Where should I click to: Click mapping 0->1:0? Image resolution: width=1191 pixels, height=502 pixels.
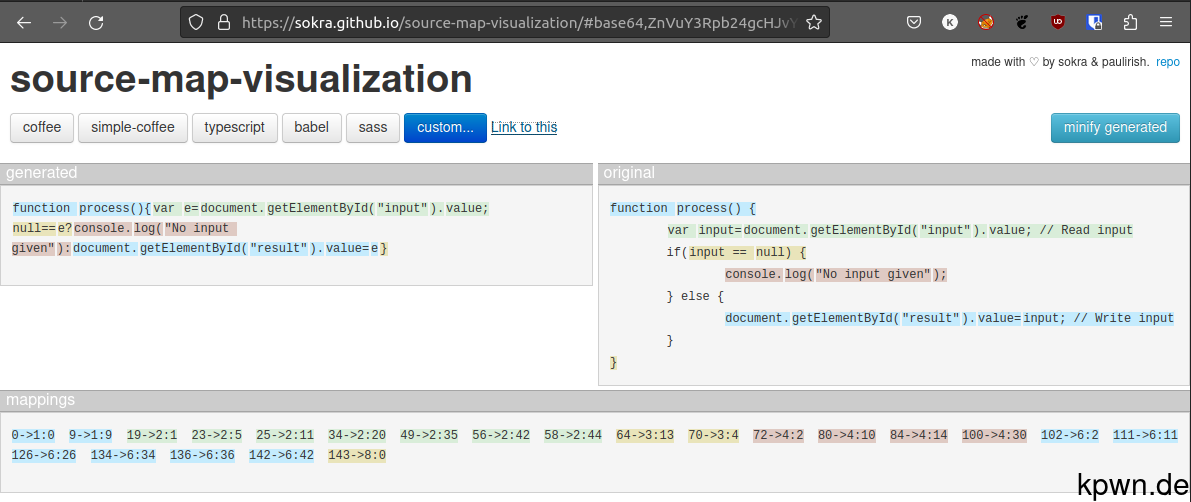[x=33, y=435]
